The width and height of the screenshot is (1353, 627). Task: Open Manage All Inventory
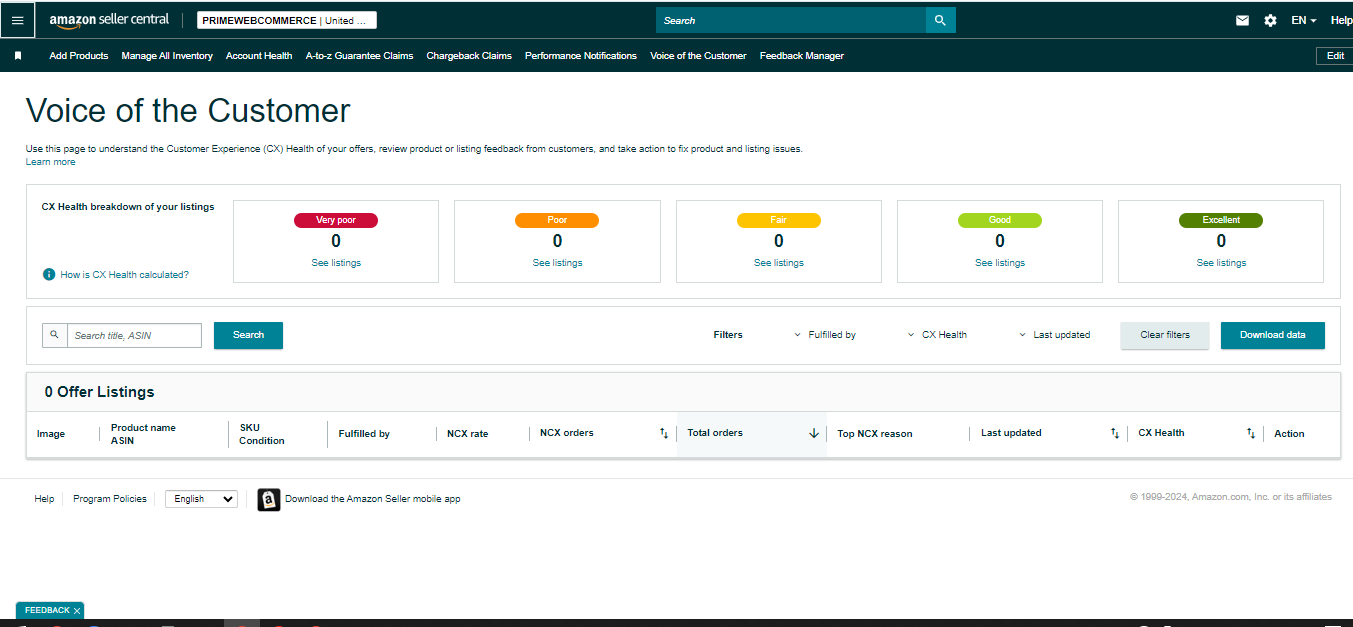click(167, 56)
